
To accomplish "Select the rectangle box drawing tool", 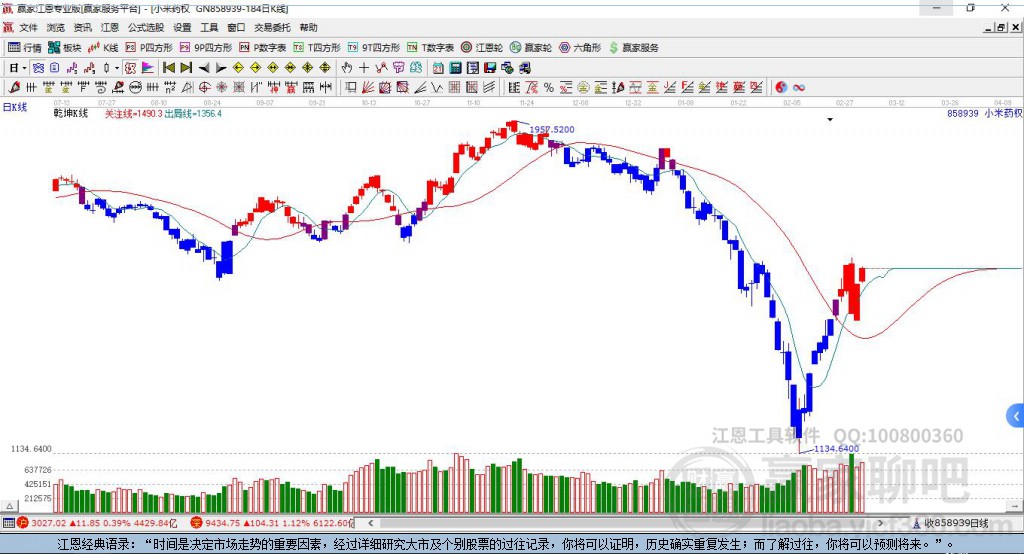I will 351,88.
